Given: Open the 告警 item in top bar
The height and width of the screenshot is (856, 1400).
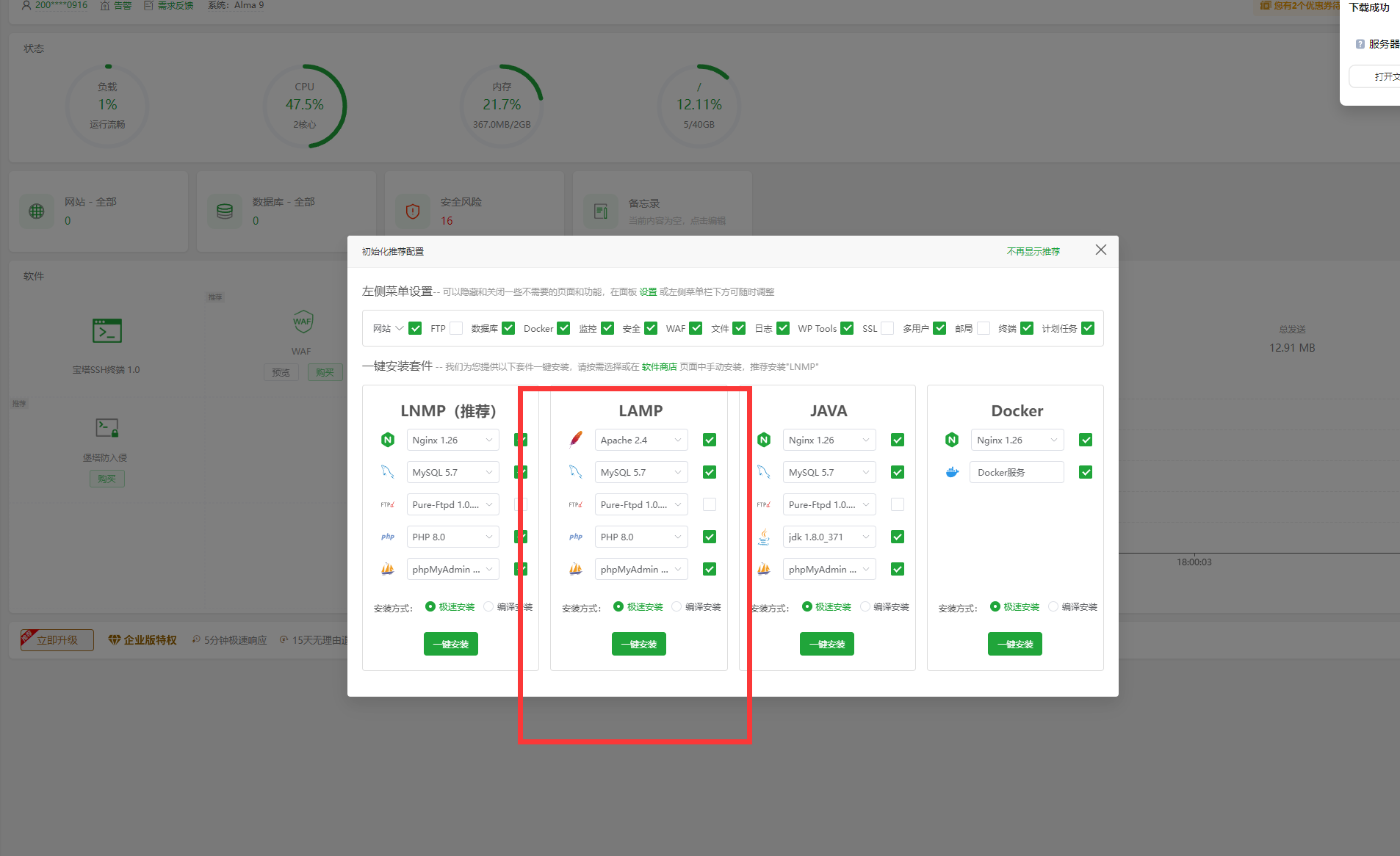Looking at the screenshot, I should [117, 5].
